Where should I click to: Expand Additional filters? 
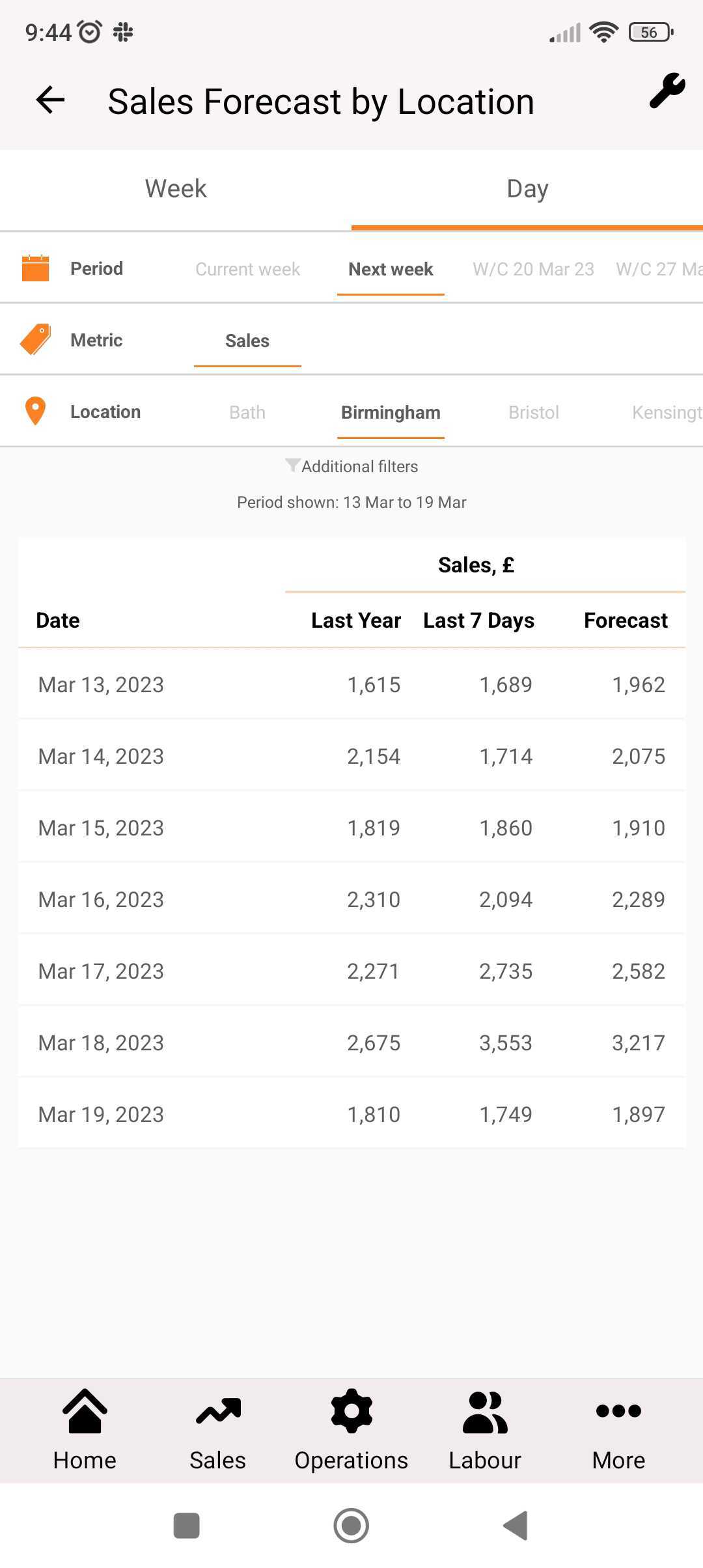[351, 466]
